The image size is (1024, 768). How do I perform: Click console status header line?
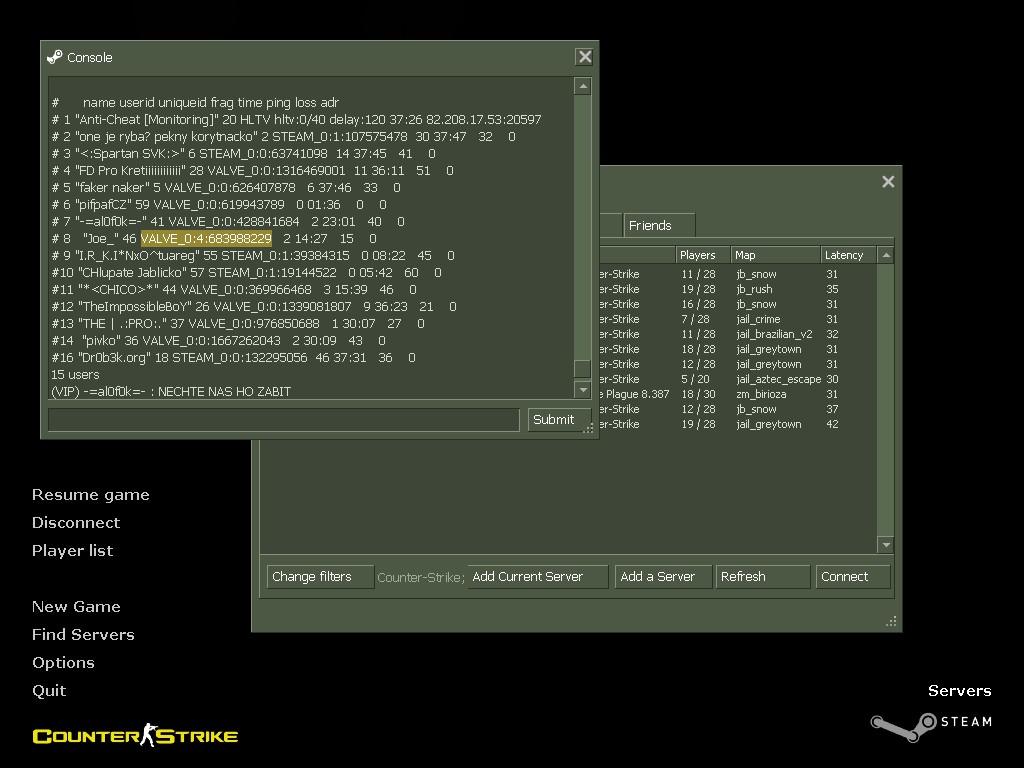195,103
